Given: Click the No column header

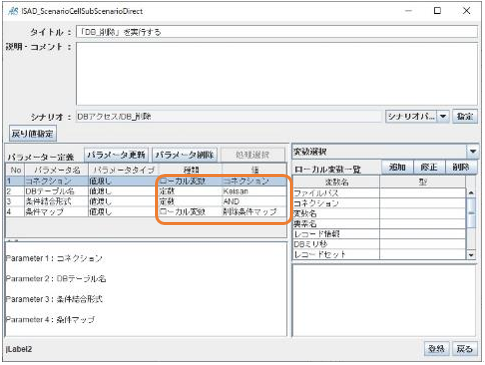Looking at the screenshot, I should pos(16,170).
